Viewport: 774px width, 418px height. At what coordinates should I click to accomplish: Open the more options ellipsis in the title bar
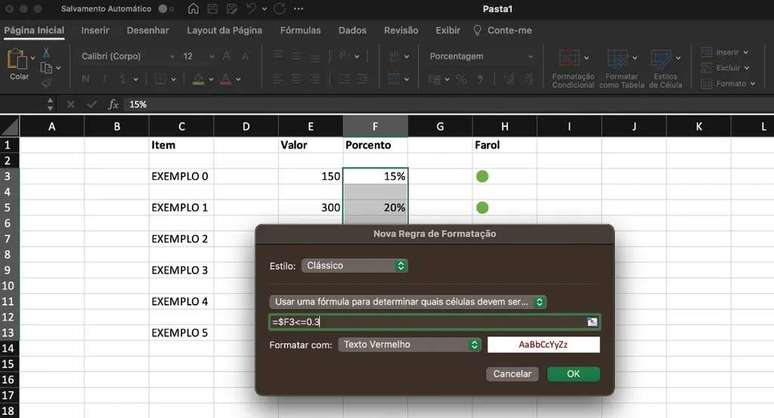(298, 8)
